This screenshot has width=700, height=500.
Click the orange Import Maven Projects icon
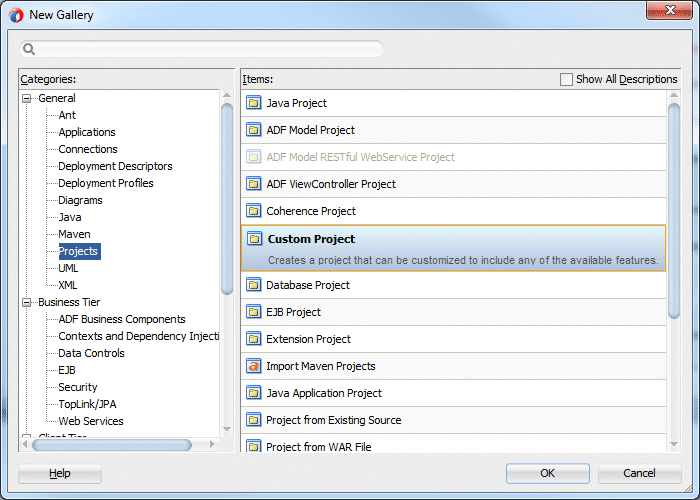[x=254, y=366]
